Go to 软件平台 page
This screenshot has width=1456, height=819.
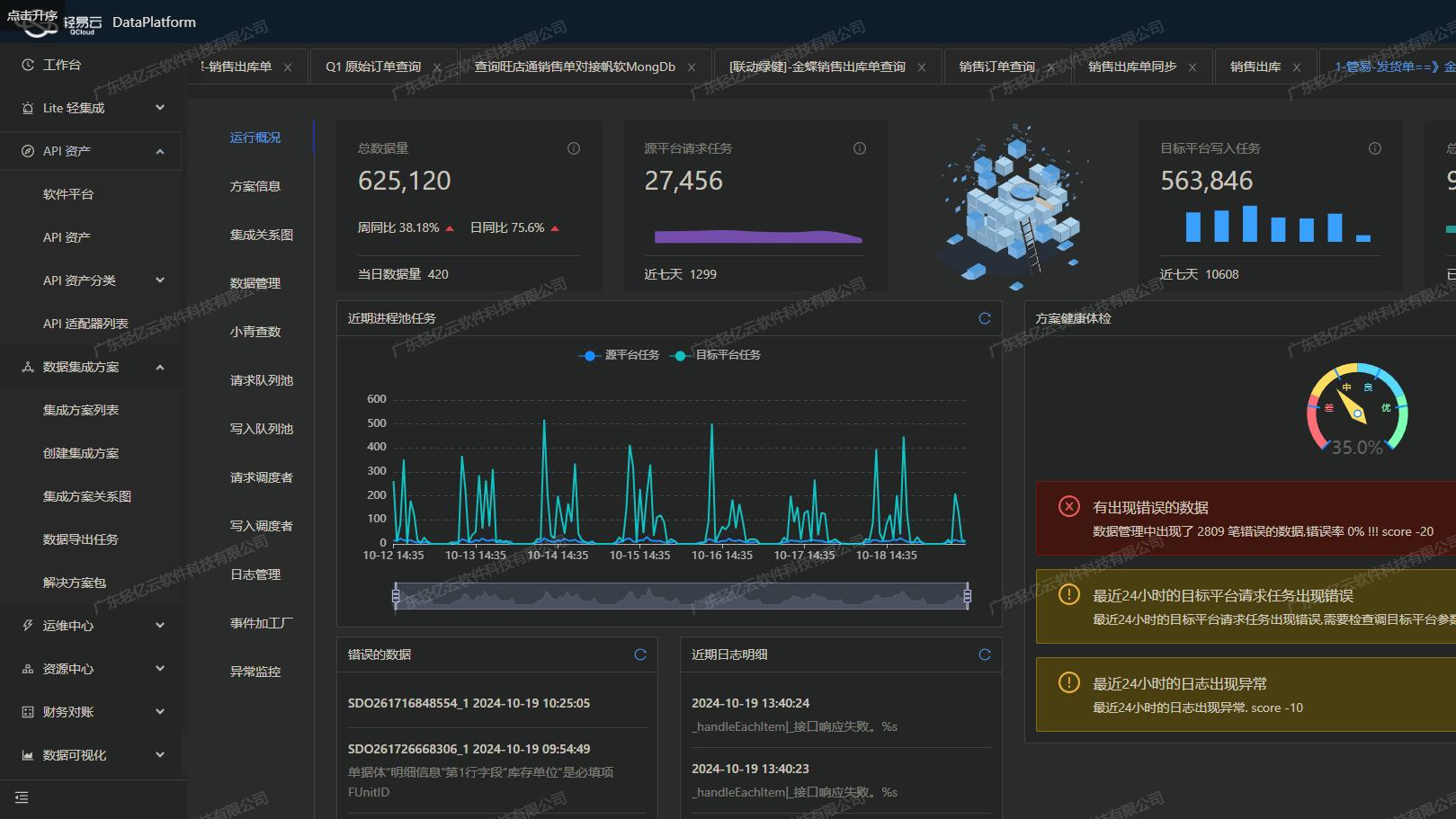tap(68, 194)
